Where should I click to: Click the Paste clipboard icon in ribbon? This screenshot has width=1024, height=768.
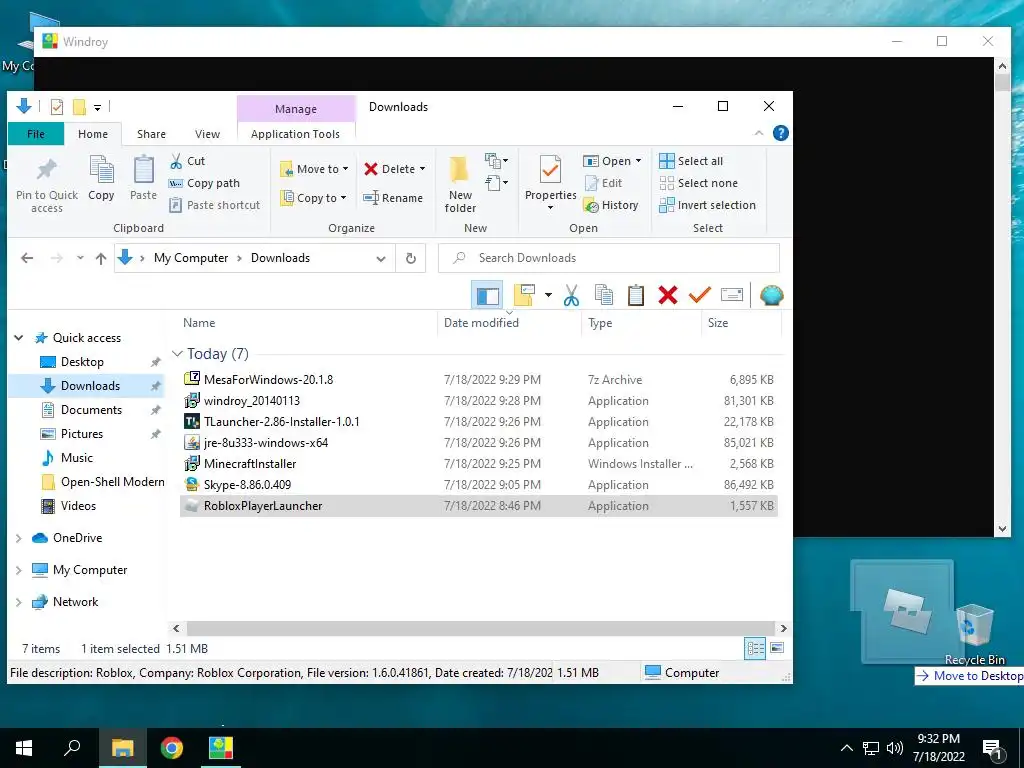[144, 170]
